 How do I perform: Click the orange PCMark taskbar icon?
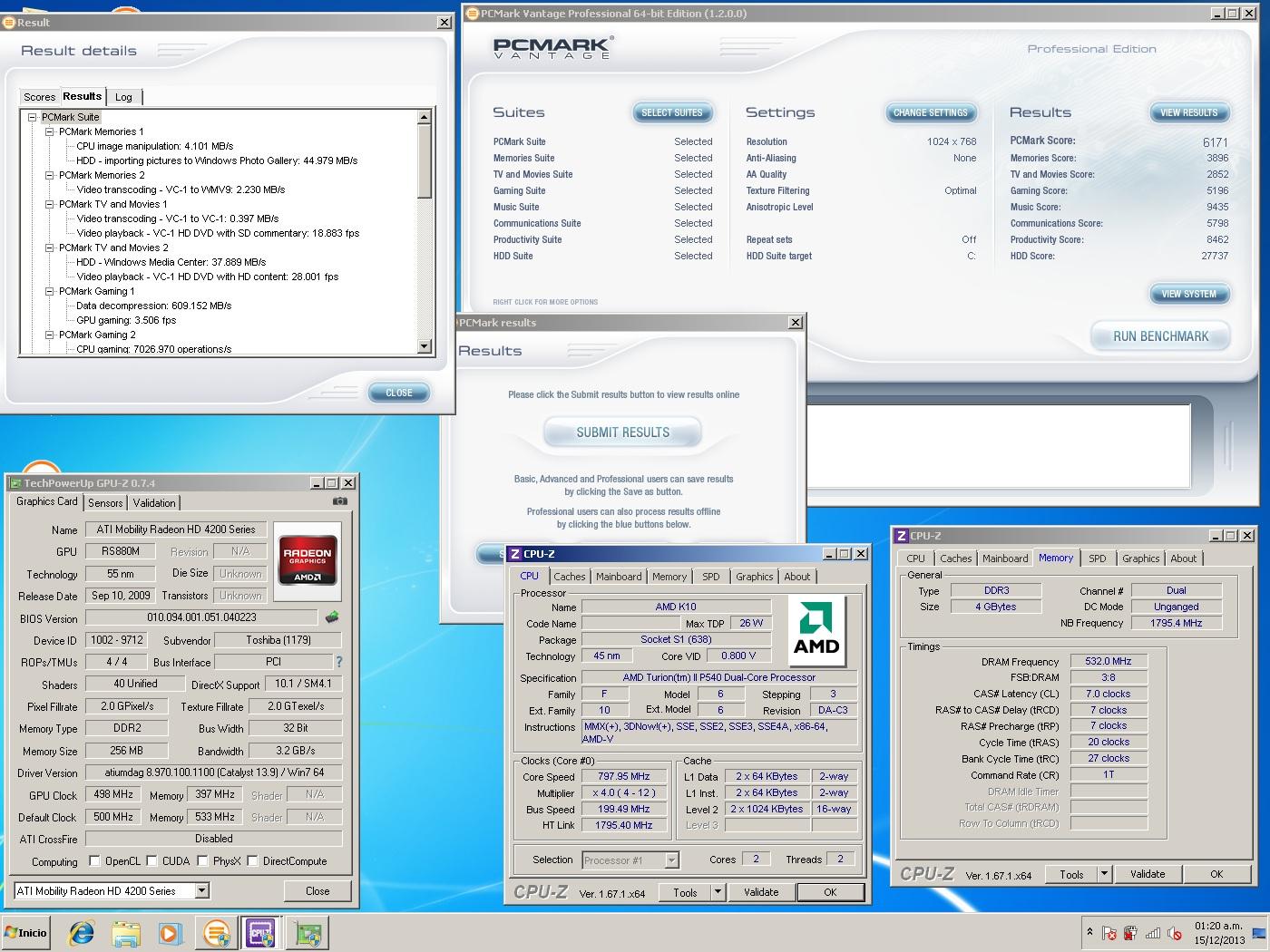coord(216,933)
